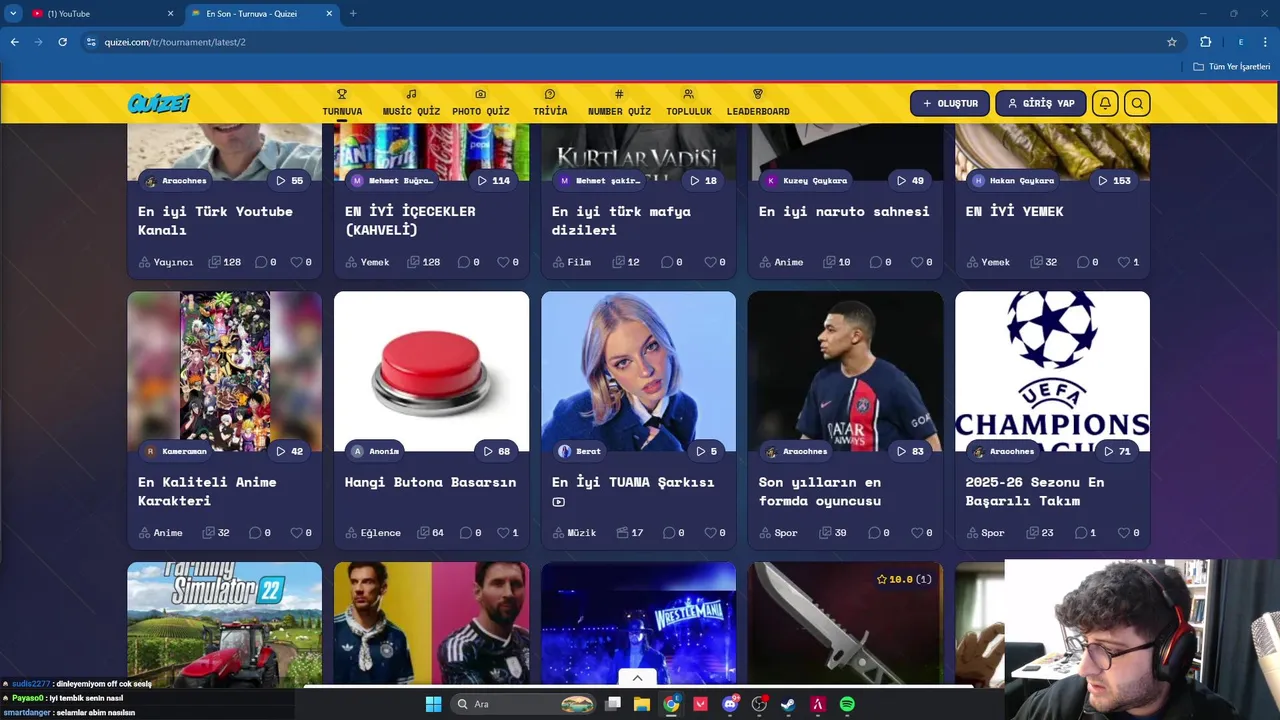Open Discord from taskbar
This screenshot has height=720, width=1280.
[730, 704]
